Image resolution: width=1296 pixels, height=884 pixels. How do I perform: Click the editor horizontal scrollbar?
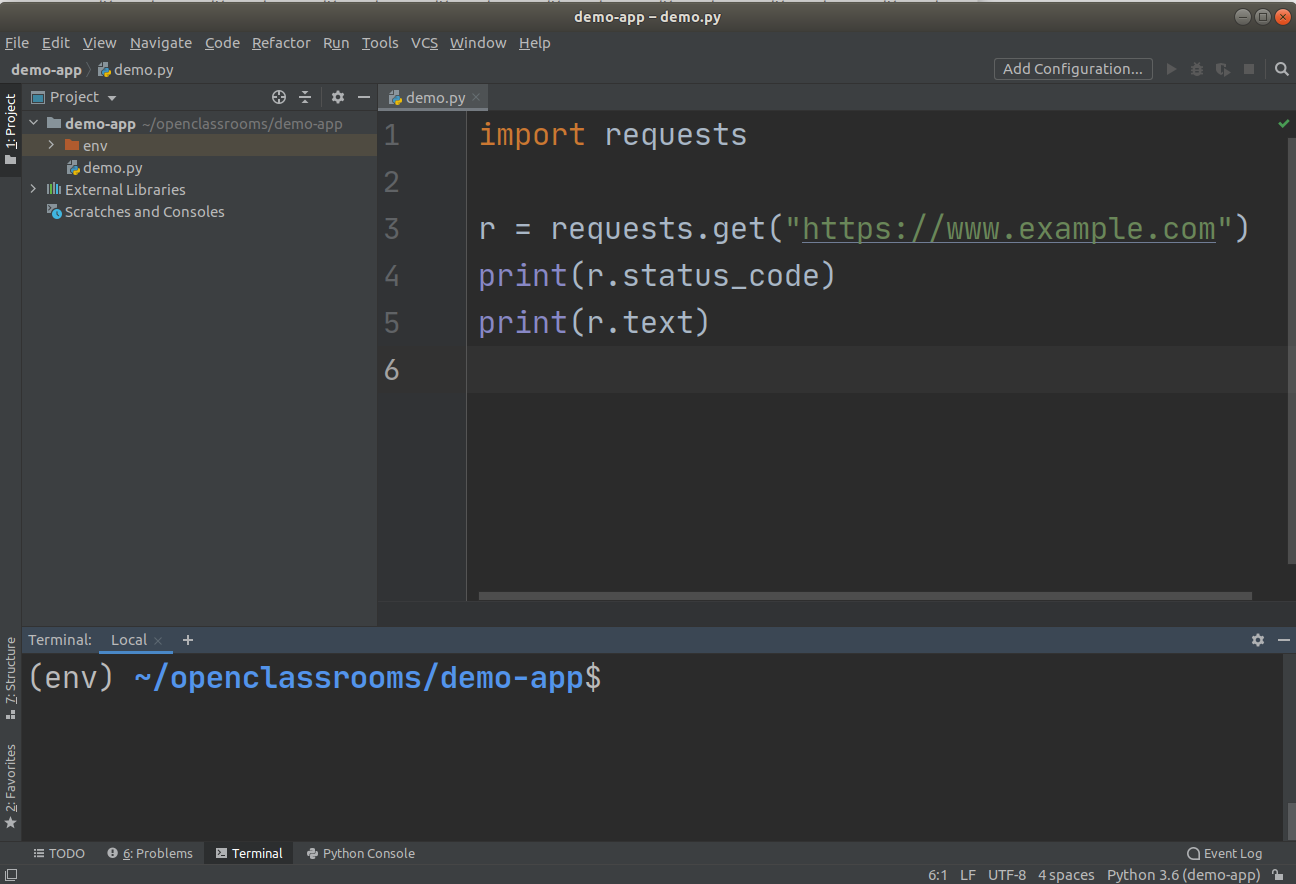865,596
